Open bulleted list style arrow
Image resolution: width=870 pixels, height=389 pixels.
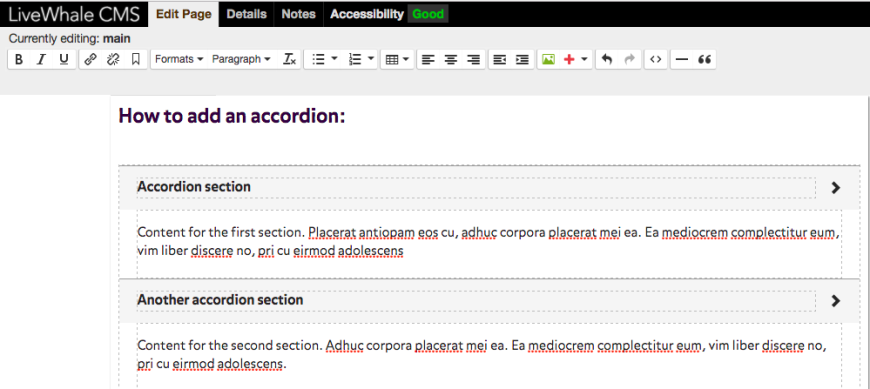[335, 58]
